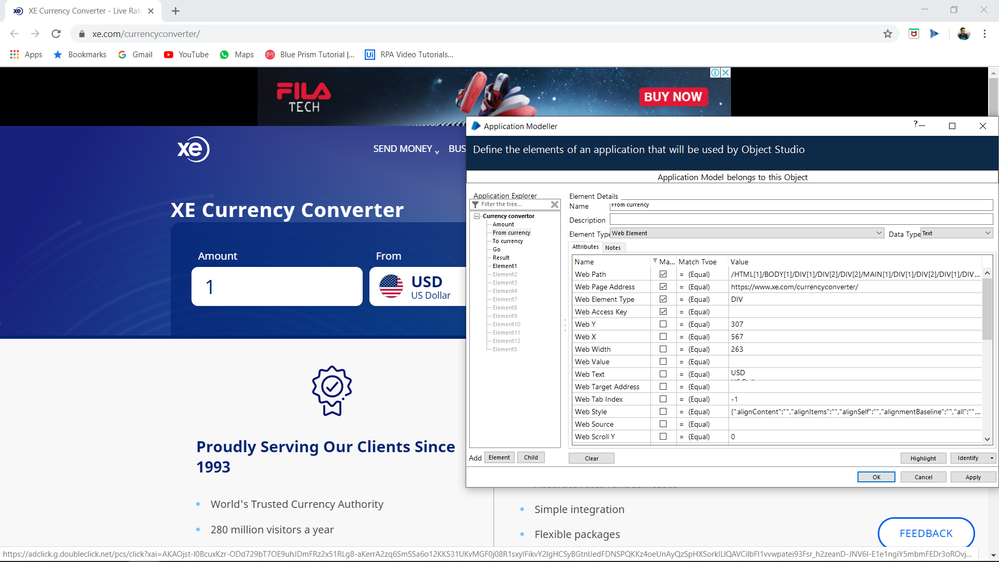Open the Identify button dropdown arrow
Image resolution: width=999 pixels, height=562 pixels.
click(991, 458)
